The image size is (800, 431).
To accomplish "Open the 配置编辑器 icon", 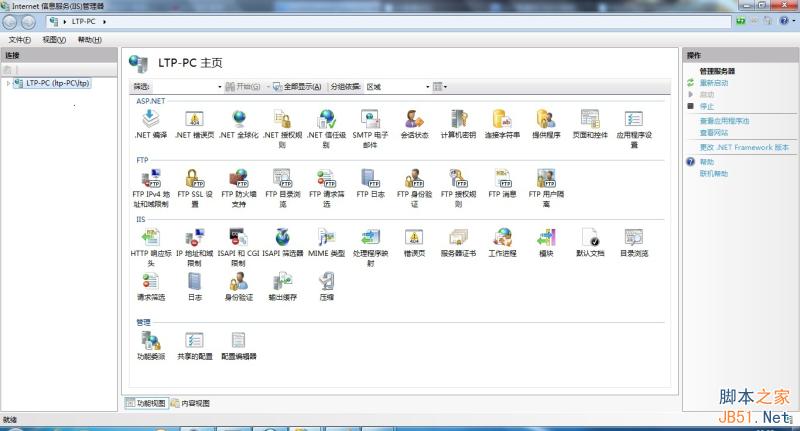I will click(238, 341).
